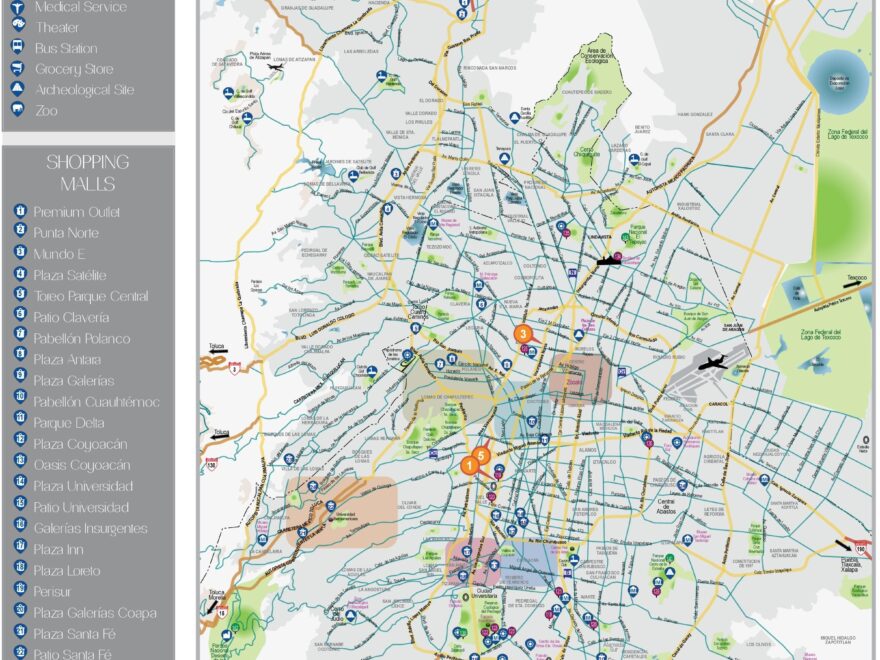Click the Grocery Store legend icon
The image size is (880, 660).
click(x=17, y=69)
